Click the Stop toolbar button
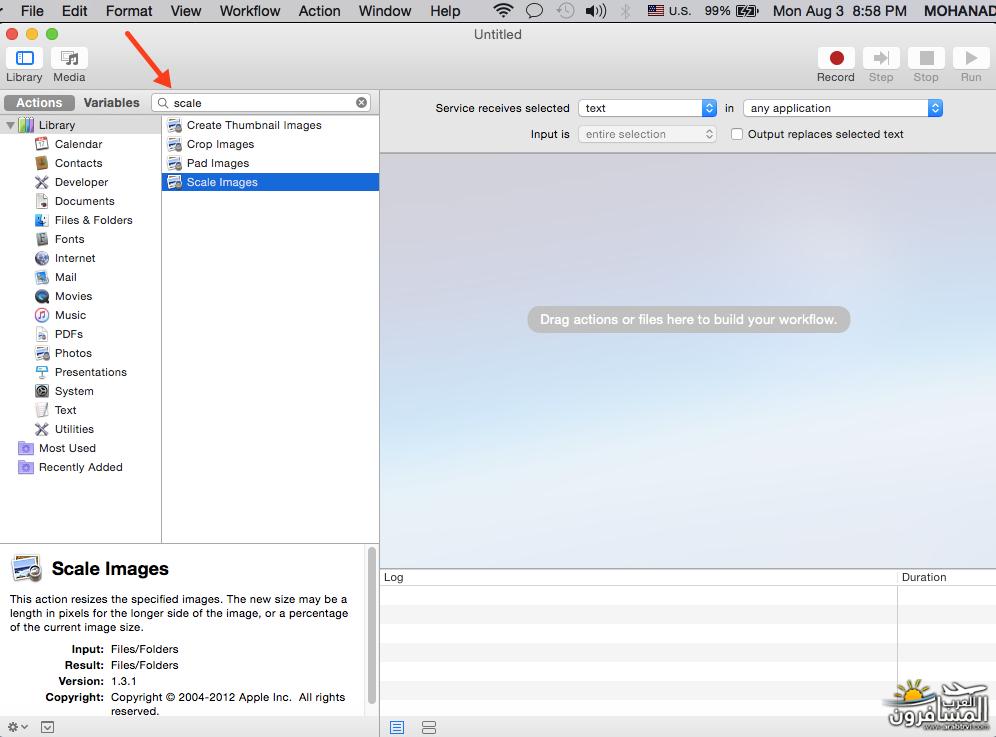This screenshot has width=996, height=737. [926, 58]
